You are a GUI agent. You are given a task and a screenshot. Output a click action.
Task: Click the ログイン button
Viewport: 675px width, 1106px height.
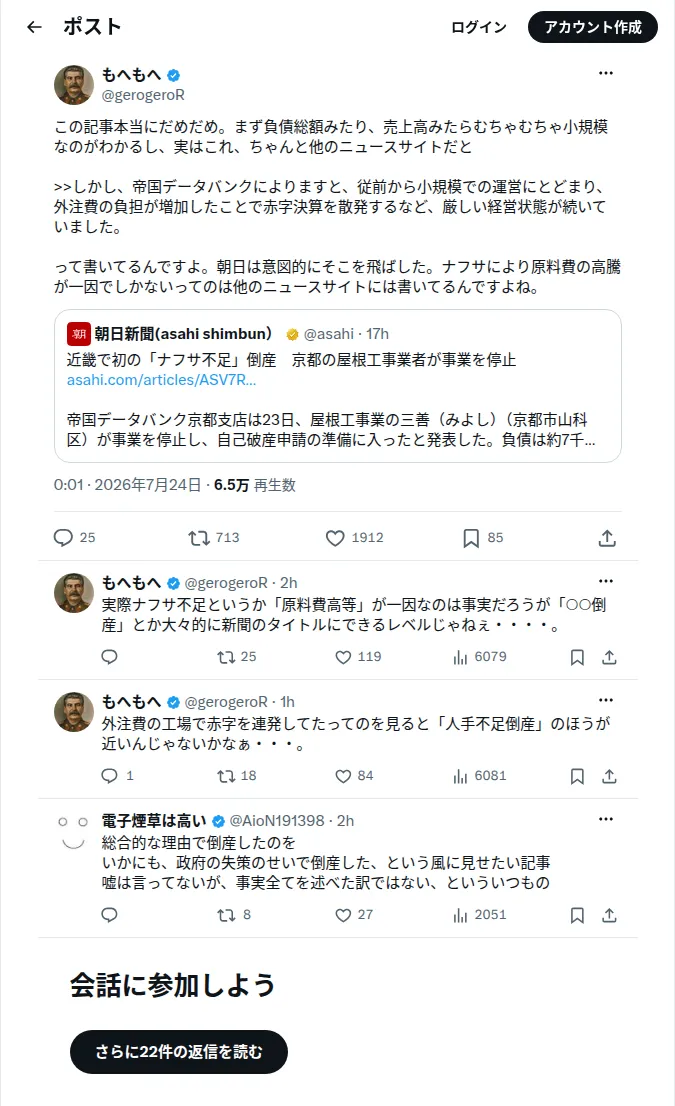point(479,27)
